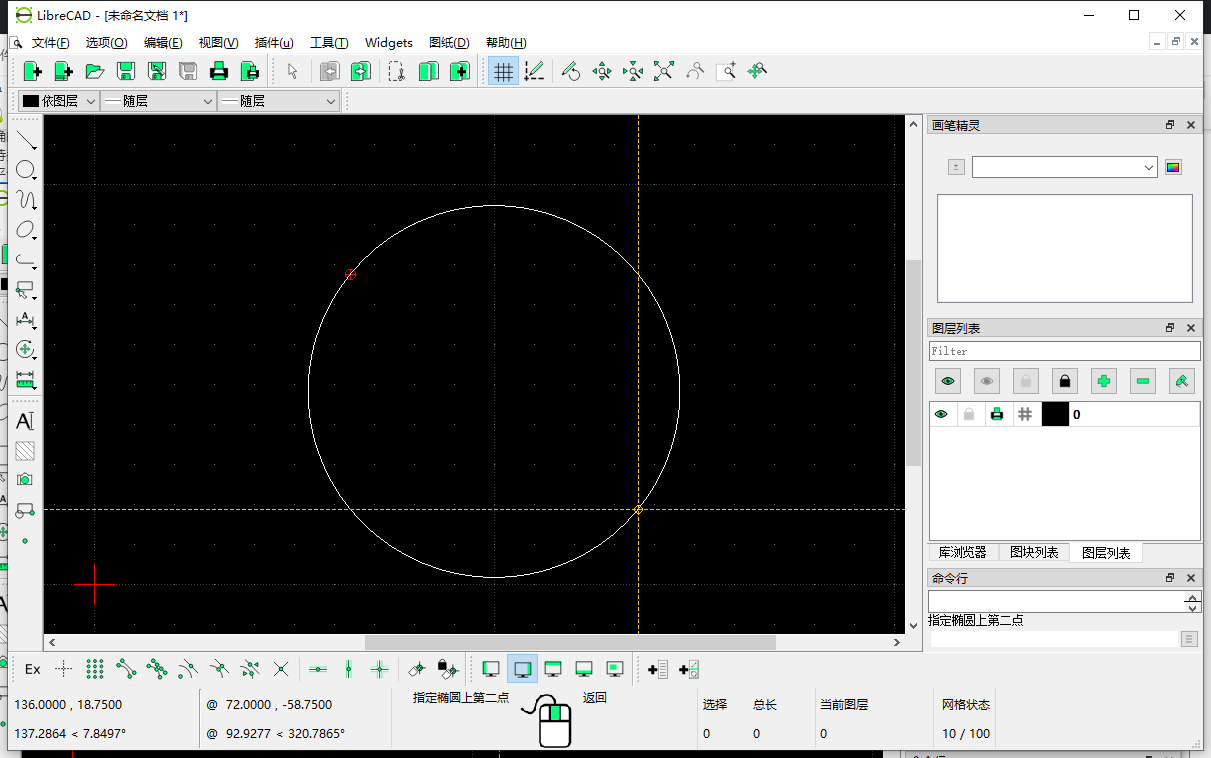Screen dimensions: 1211x758
Task: Click the Paste icon in the toolbar
Action: [x=459, y=71]
